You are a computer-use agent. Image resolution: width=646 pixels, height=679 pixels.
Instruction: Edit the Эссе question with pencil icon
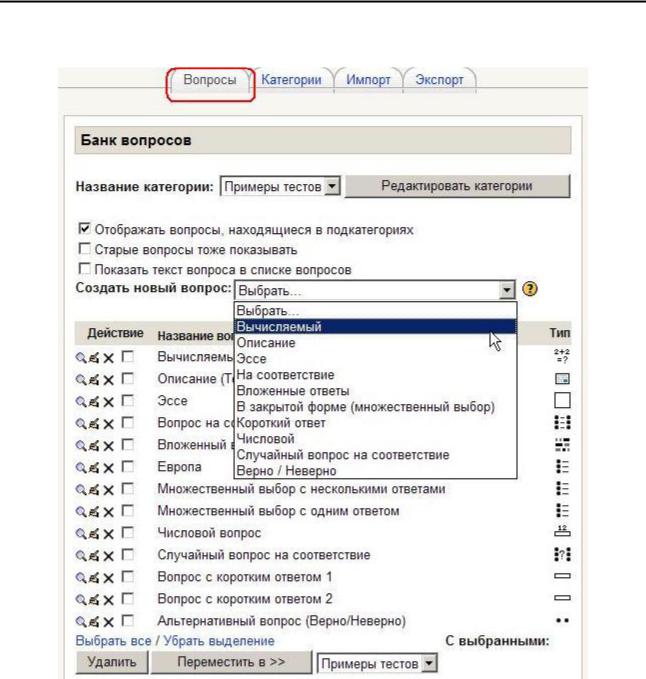coord(94,401)
